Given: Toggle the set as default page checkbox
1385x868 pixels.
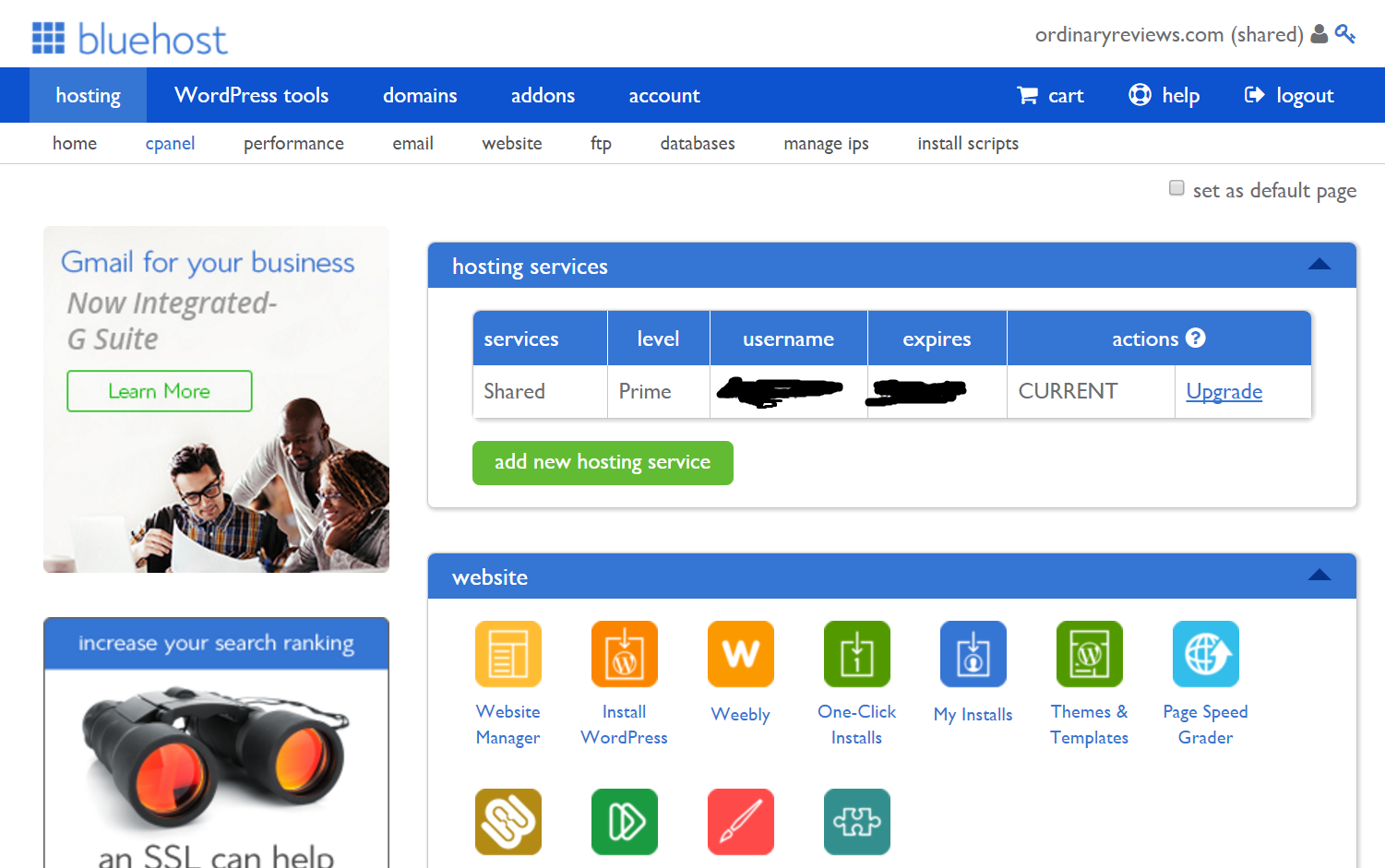Looking at the screenshot, I should click(x=1176, y=188).
